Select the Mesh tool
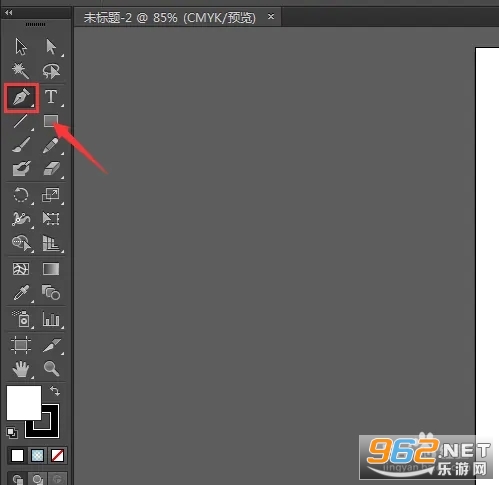The image size is (499, 485). pos(21,269)
